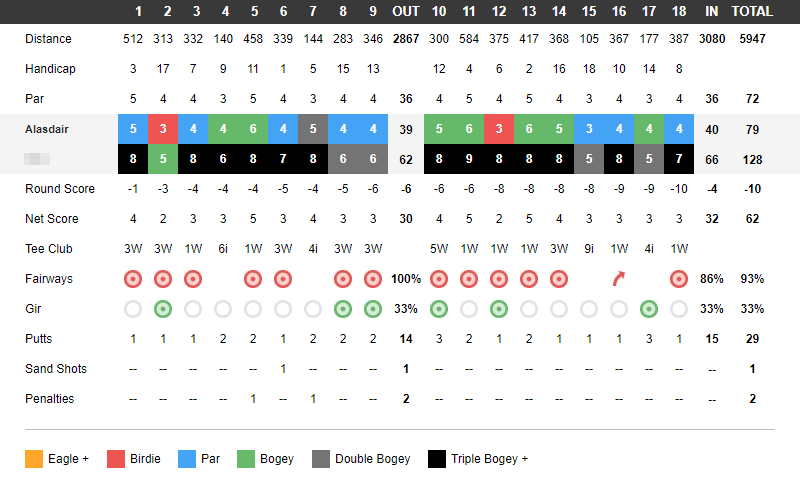Click the fairway hit icon for hole 1
This screenshot has width=800, height=479.
133,279
